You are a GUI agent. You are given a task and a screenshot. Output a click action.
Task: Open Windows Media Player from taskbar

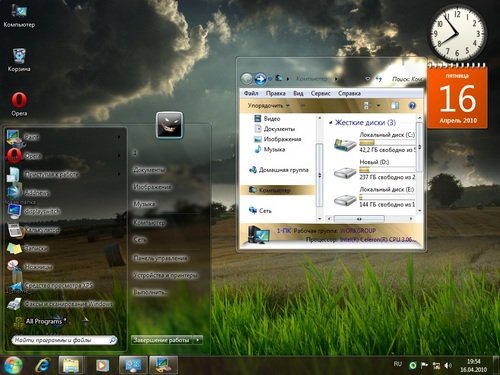pyautogui.click(x=102, y=365)
